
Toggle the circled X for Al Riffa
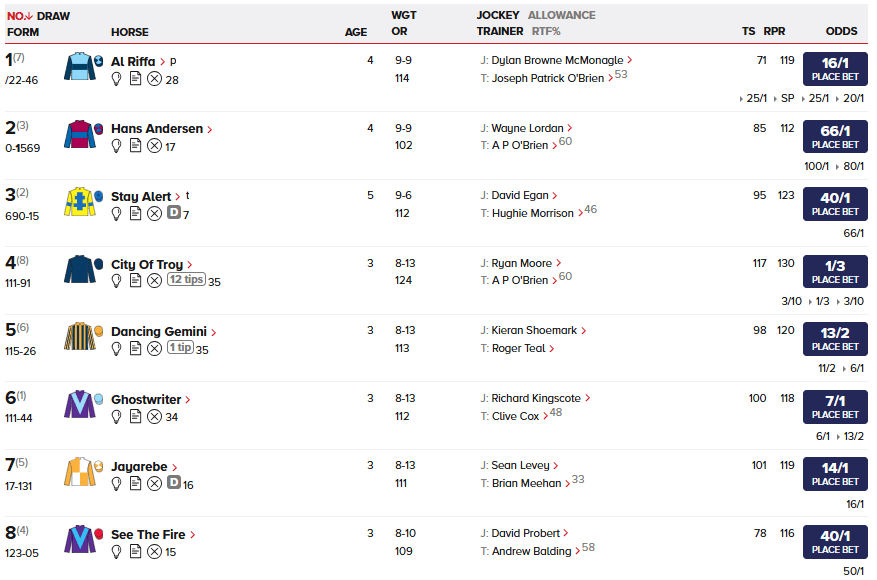[x=154, y=79]
